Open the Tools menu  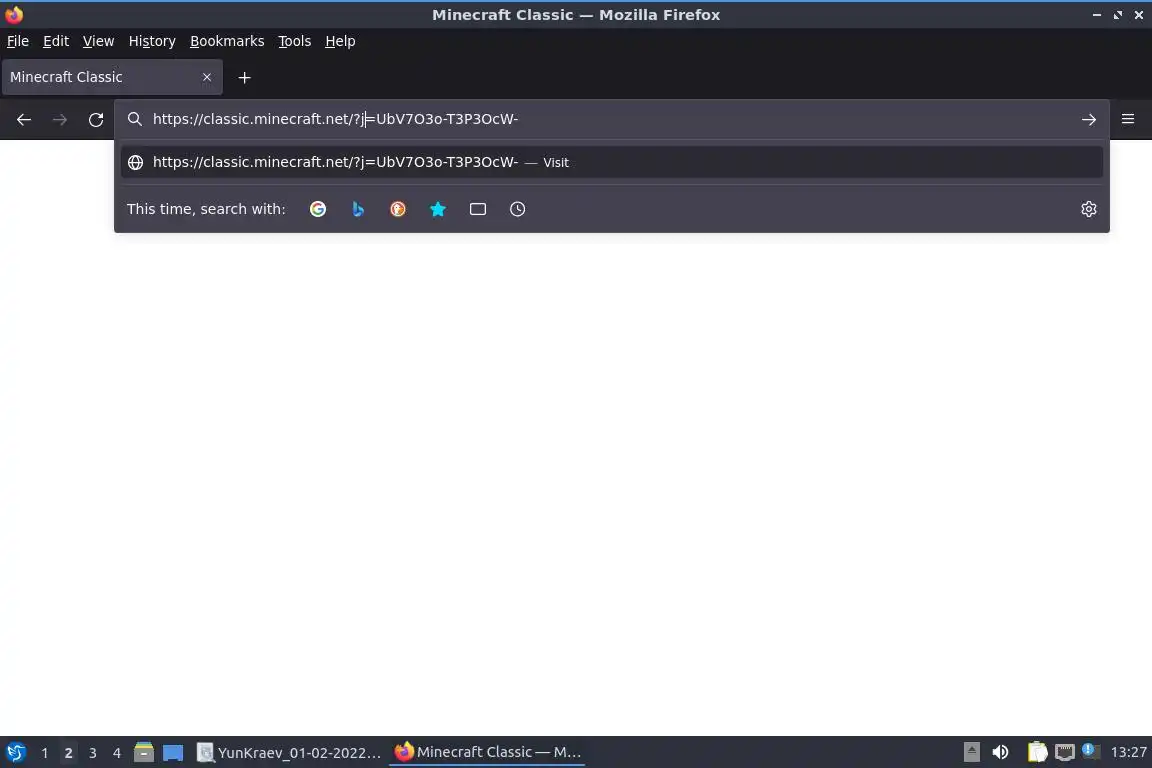pos(295,41)
